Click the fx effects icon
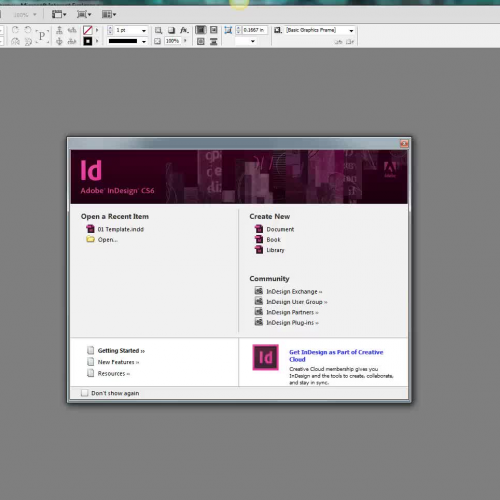Image resolution: width=500 pixels, height=500 pixels. (x=184, y=30)
